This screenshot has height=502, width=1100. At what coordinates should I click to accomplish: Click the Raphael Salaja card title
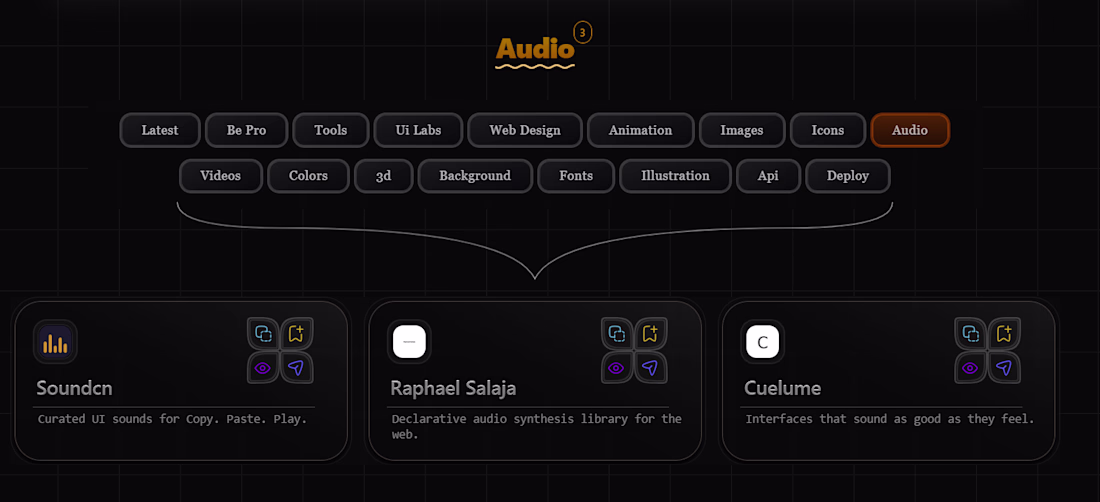pos(453,388)
